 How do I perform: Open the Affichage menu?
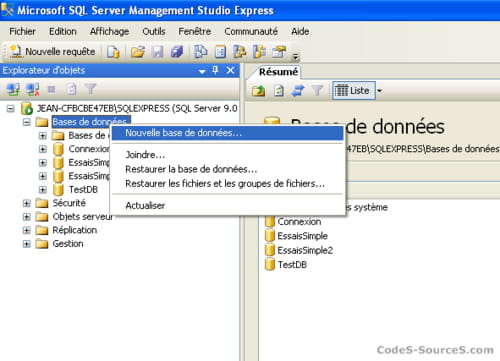coord(109,31)
